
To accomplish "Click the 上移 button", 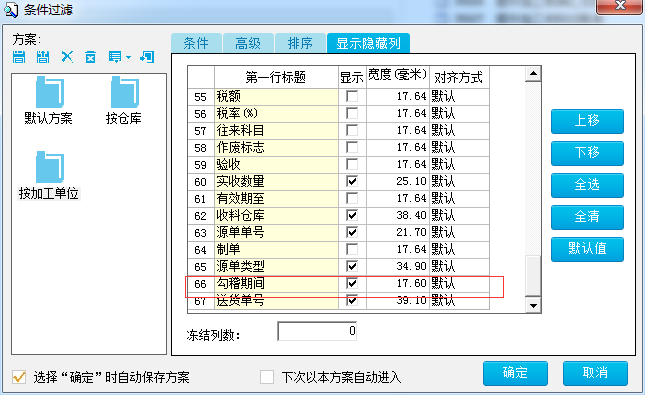I will (x=587, y=121).
